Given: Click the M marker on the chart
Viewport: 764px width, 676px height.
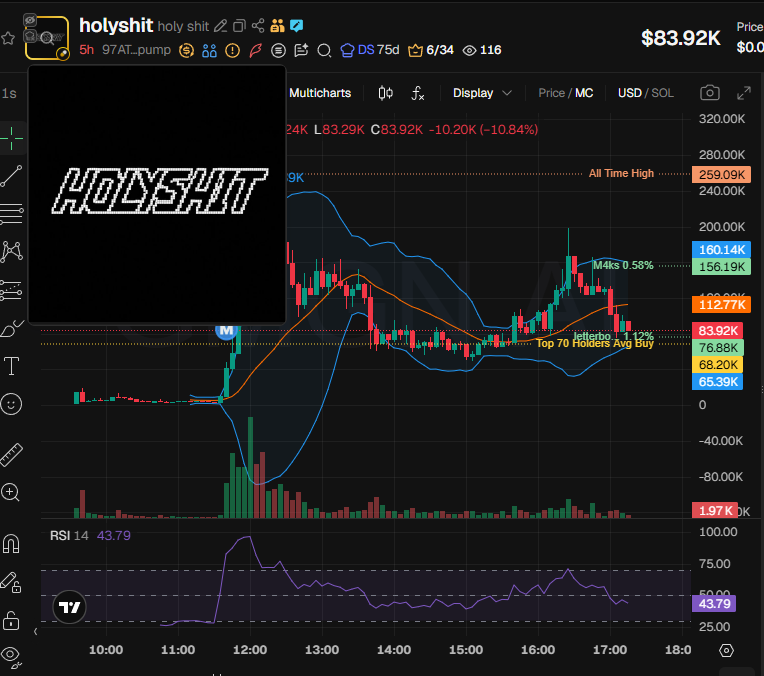Looking at the screenshot, I should coord(227,330).
